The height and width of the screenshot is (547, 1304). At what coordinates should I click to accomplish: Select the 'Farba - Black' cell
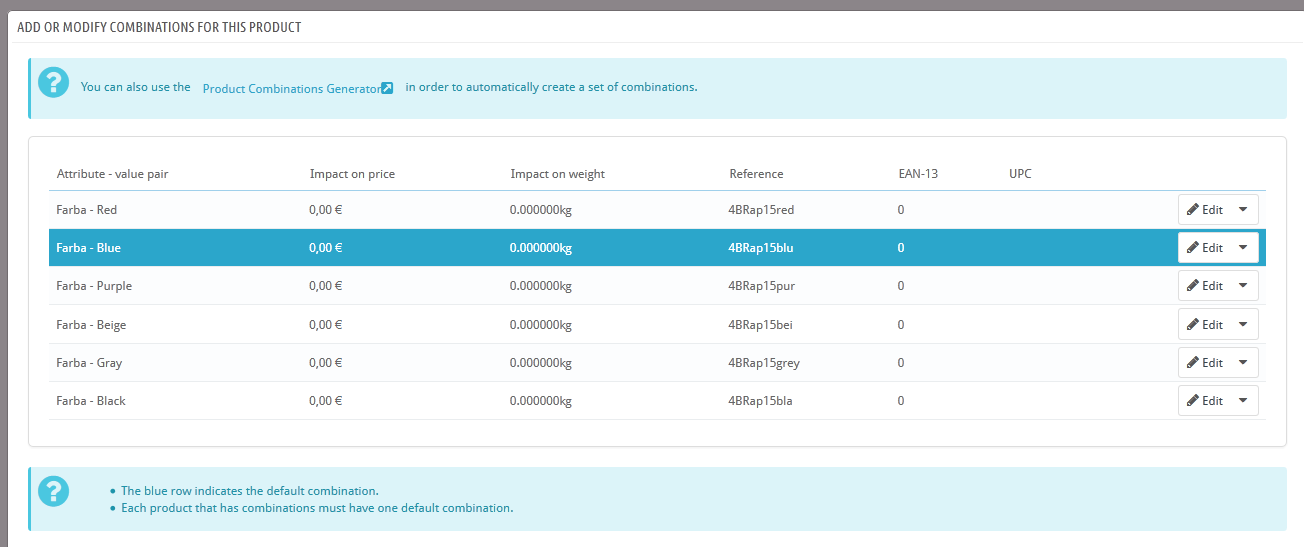coord(91,401)
